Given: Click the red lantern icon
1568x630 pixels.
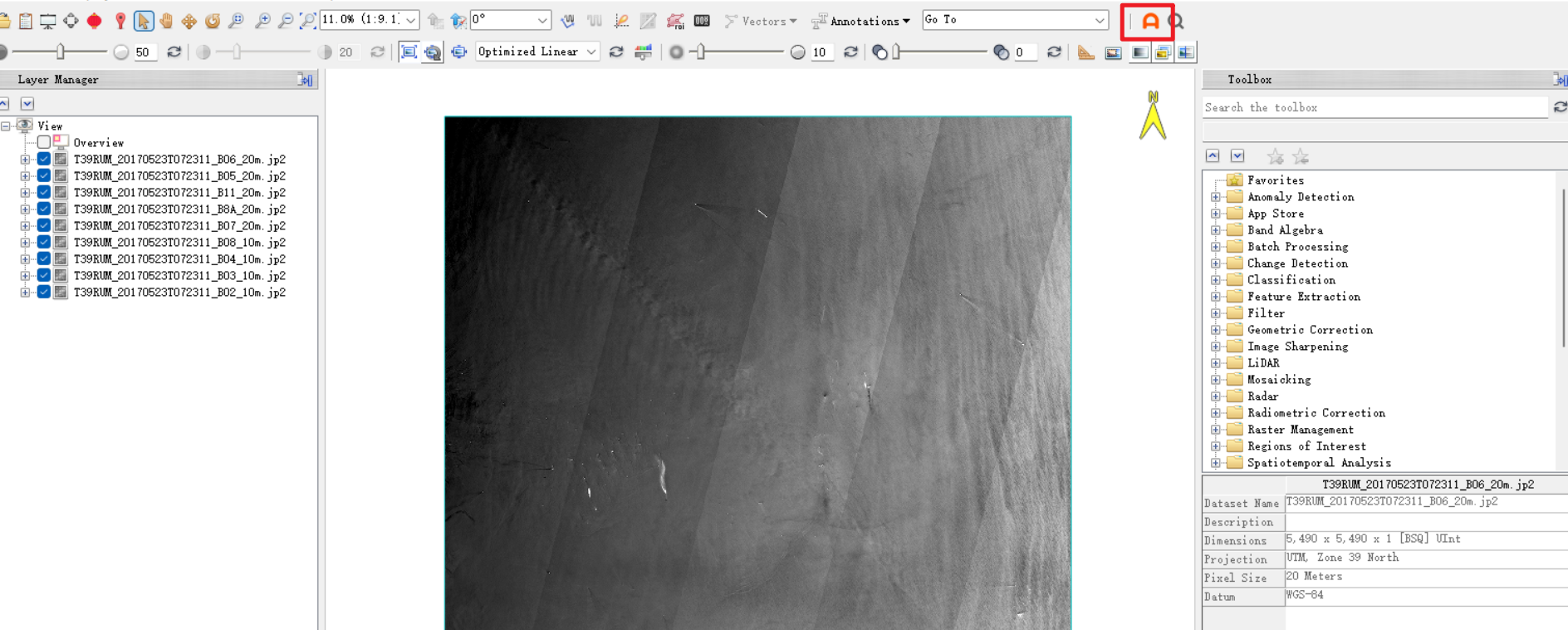Looking at the screenshot, I should tap(95, 21).
